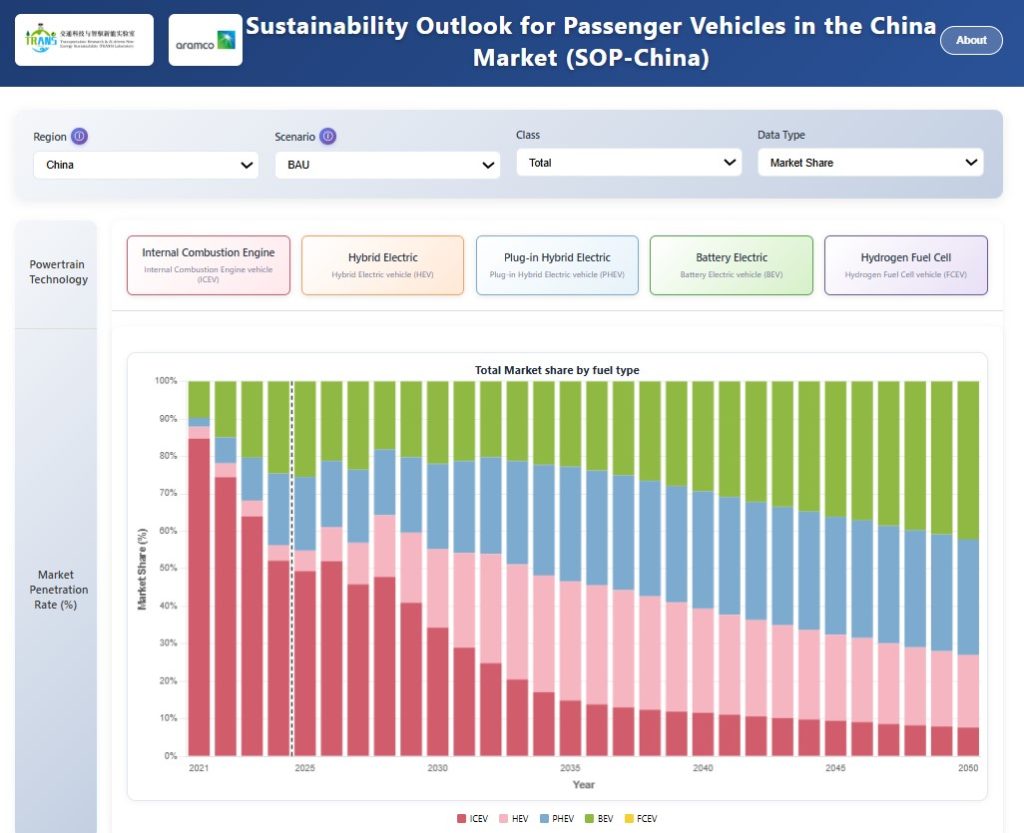
Task: Open the About page
Action: pos(971,40)
